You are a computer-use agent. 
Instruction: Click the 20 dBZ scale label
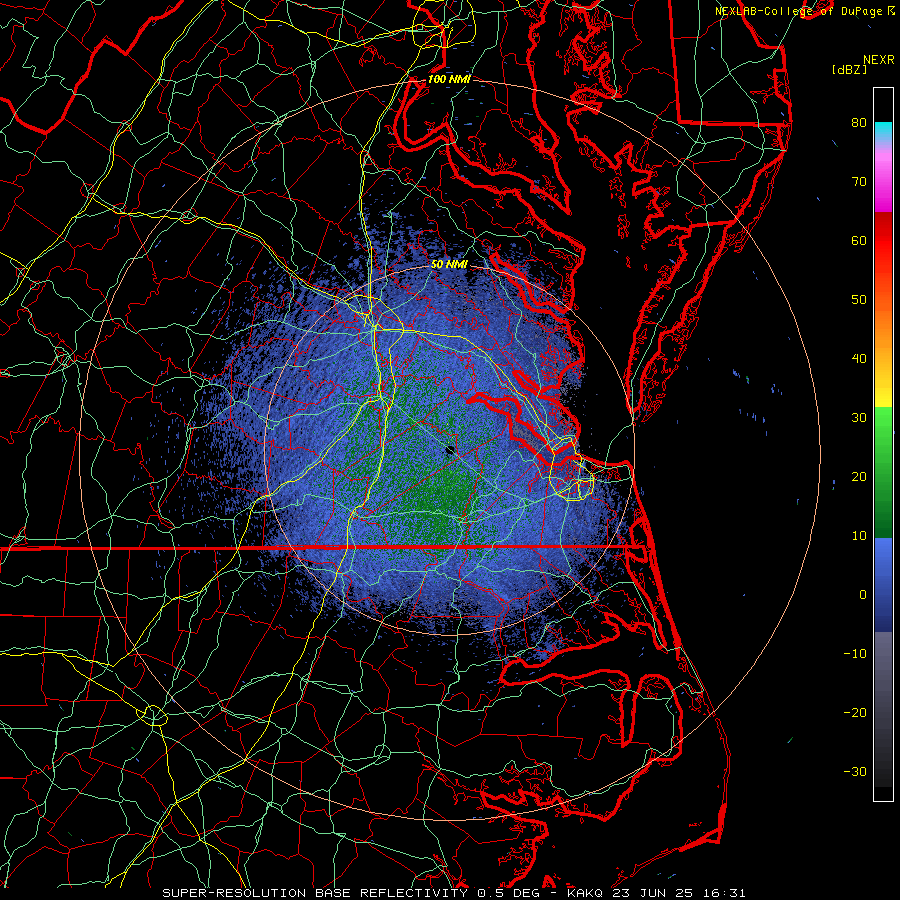859,477
